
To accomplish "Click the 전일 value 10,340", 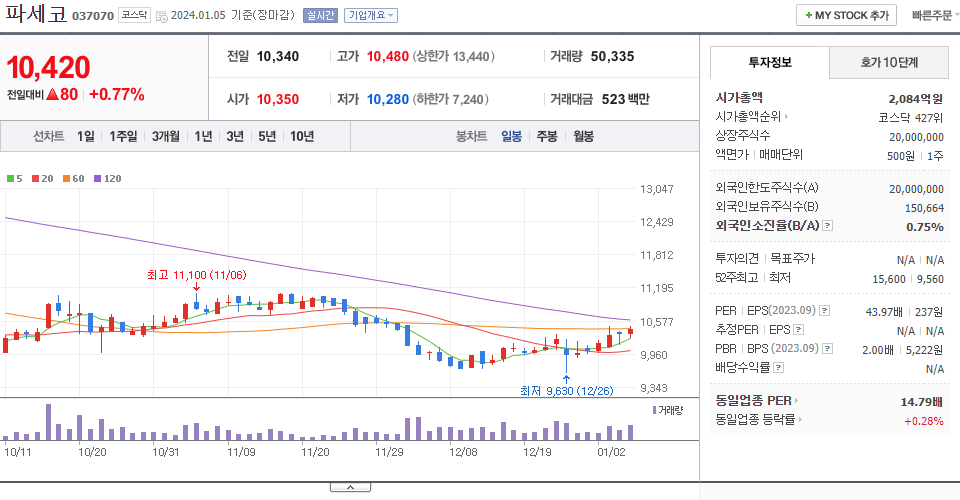I will tap(278, 56).
